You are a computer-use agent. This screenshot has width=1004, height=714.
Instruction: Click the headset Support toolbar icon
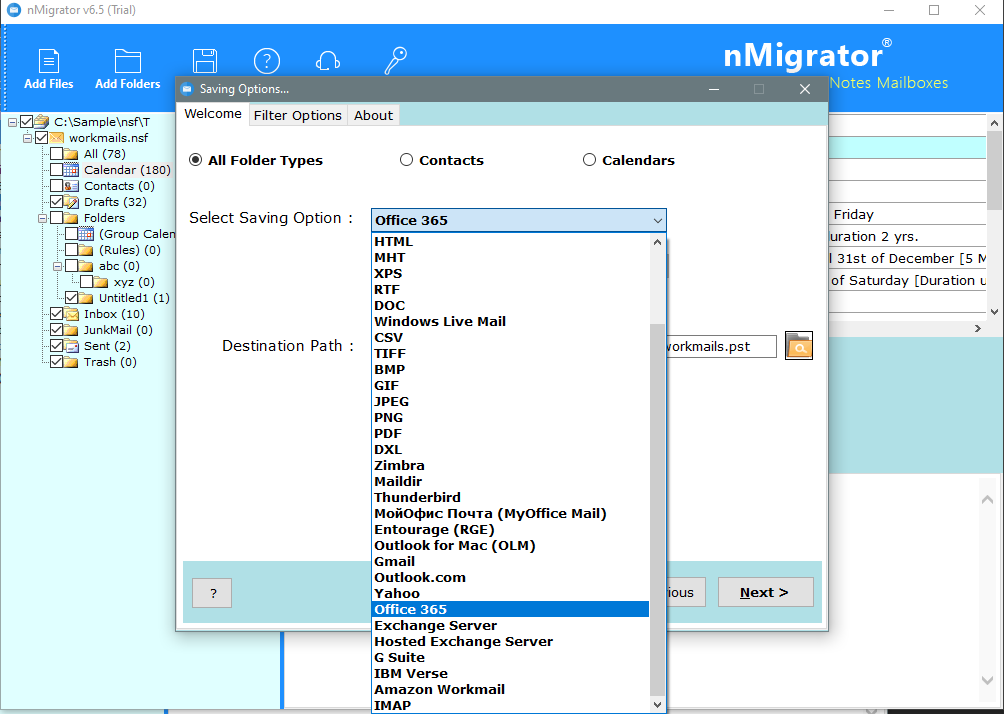tap(327, 61)
